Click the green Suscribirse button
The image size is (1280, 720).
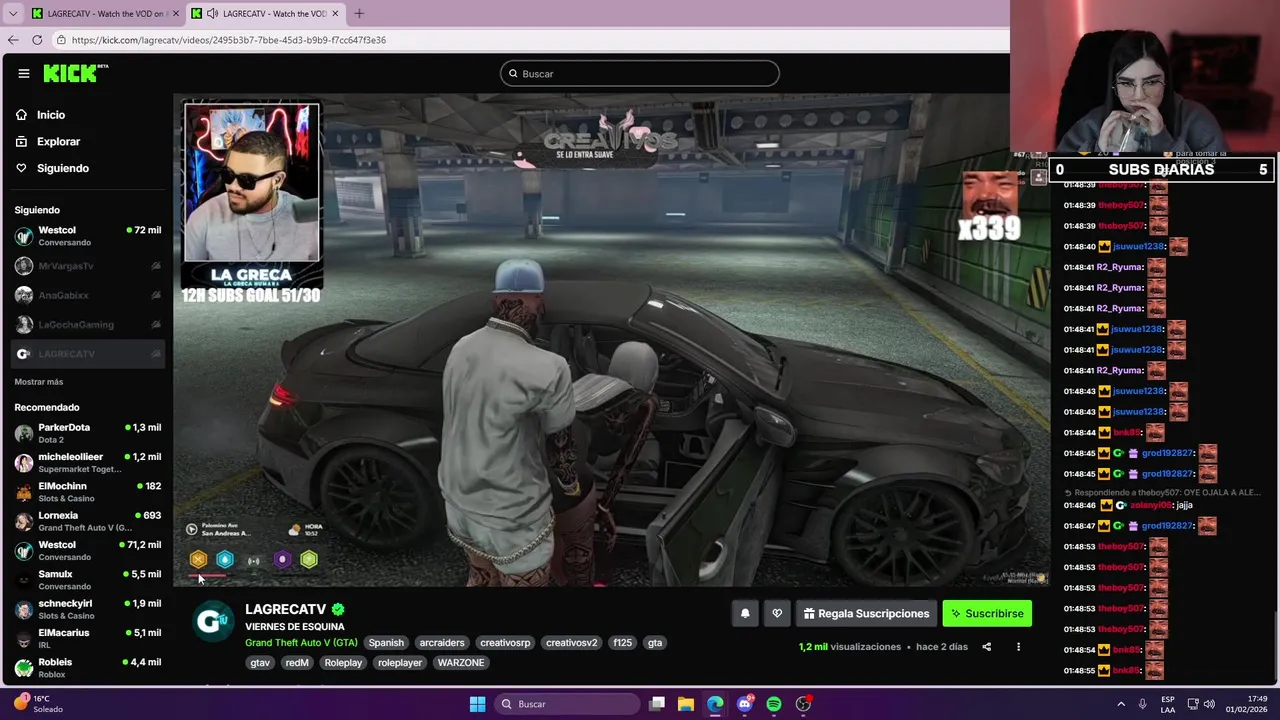tap(987, 614)
